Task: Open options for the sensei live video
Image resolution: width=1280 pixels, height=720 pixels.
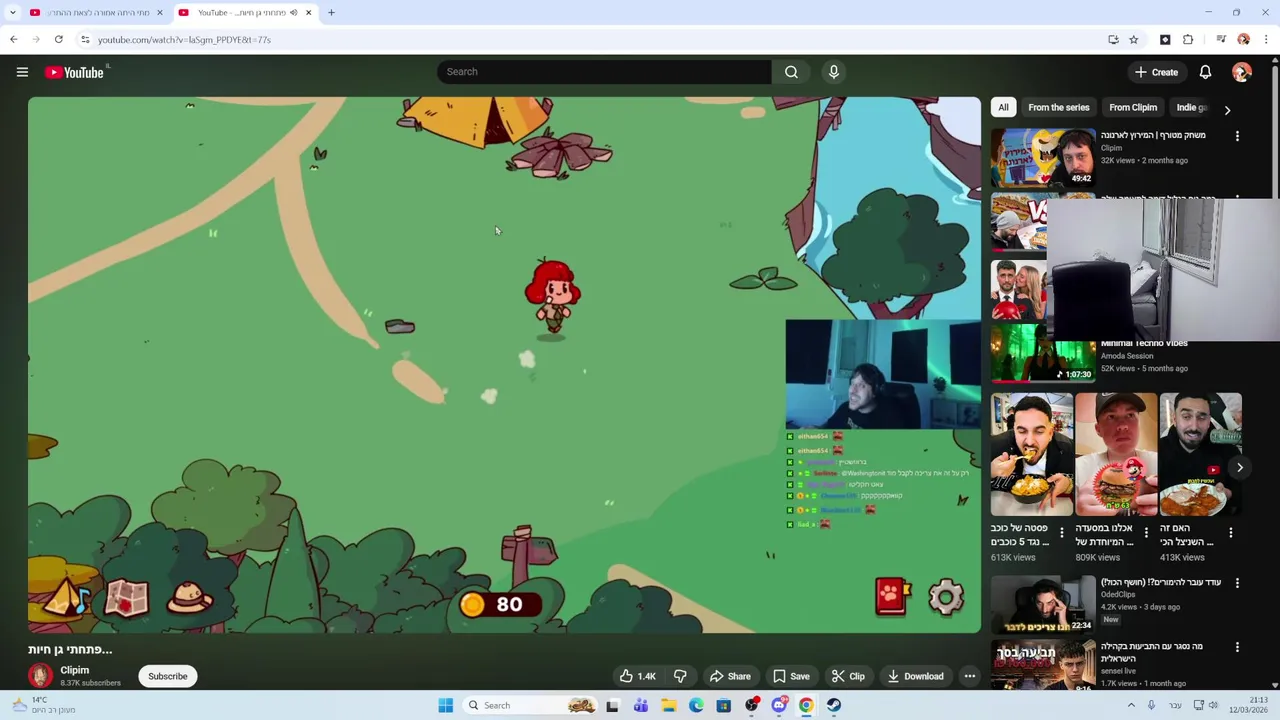Action: pyautogui.click(x=1237, y=647)
